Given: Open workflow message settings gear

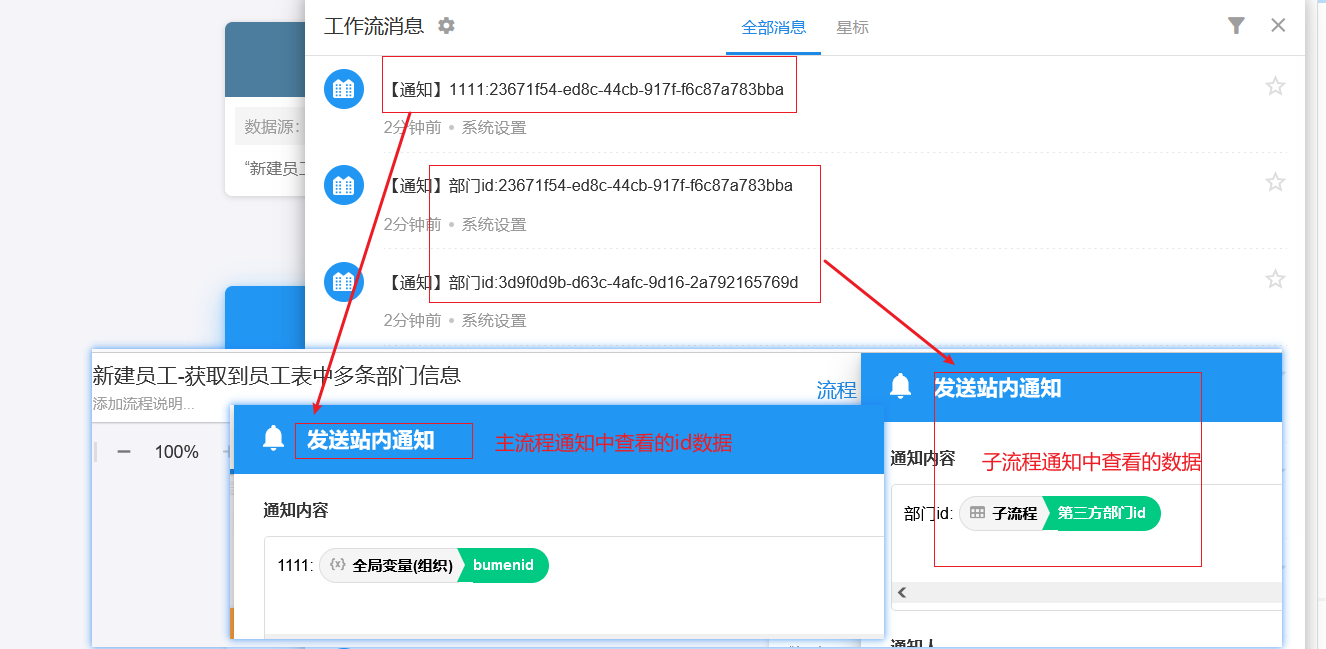Looking at the screenshot, I should pos(446,26).
